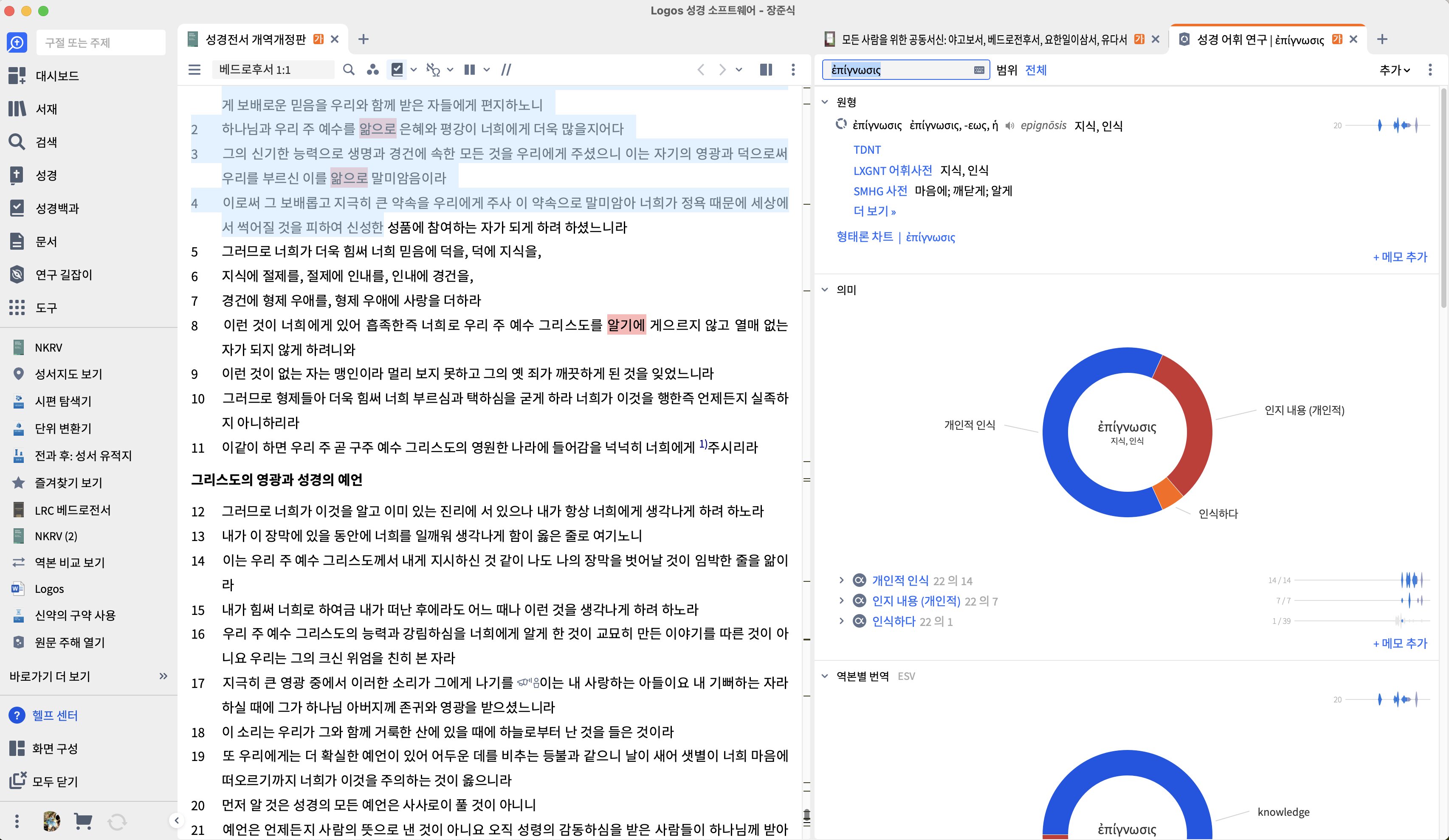Expand the 인식하다 sense row
1449x840 pixels.
[841, 621]
